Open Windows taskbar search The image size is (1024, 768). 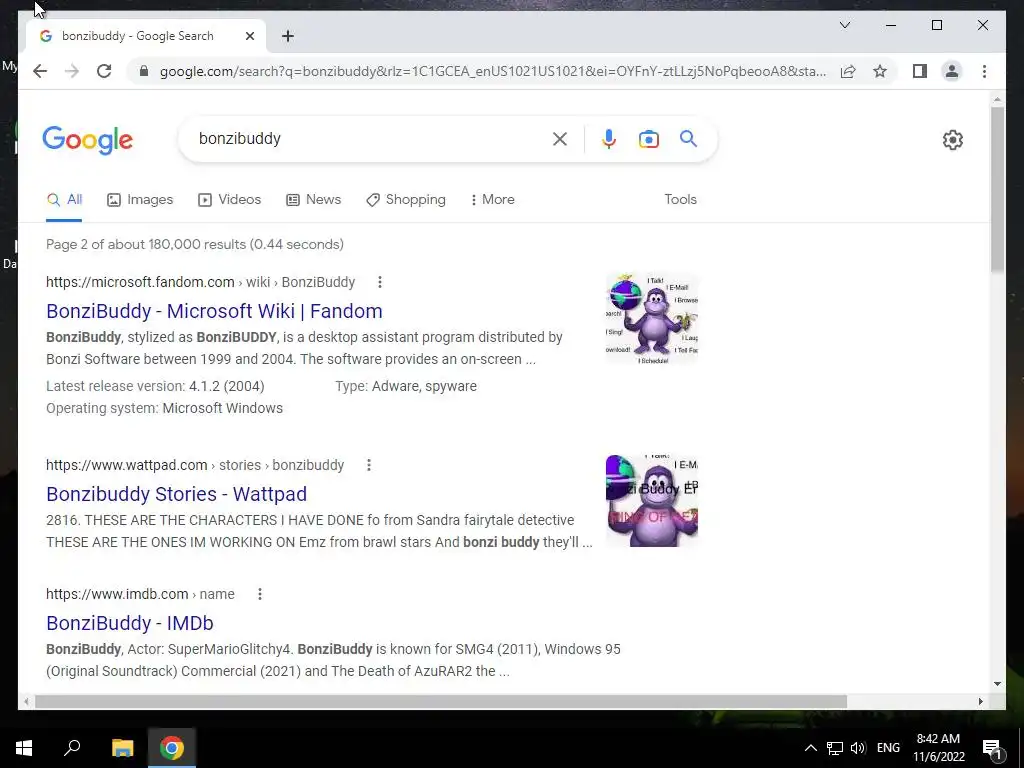pyautogui.click(x=72, y=748)
